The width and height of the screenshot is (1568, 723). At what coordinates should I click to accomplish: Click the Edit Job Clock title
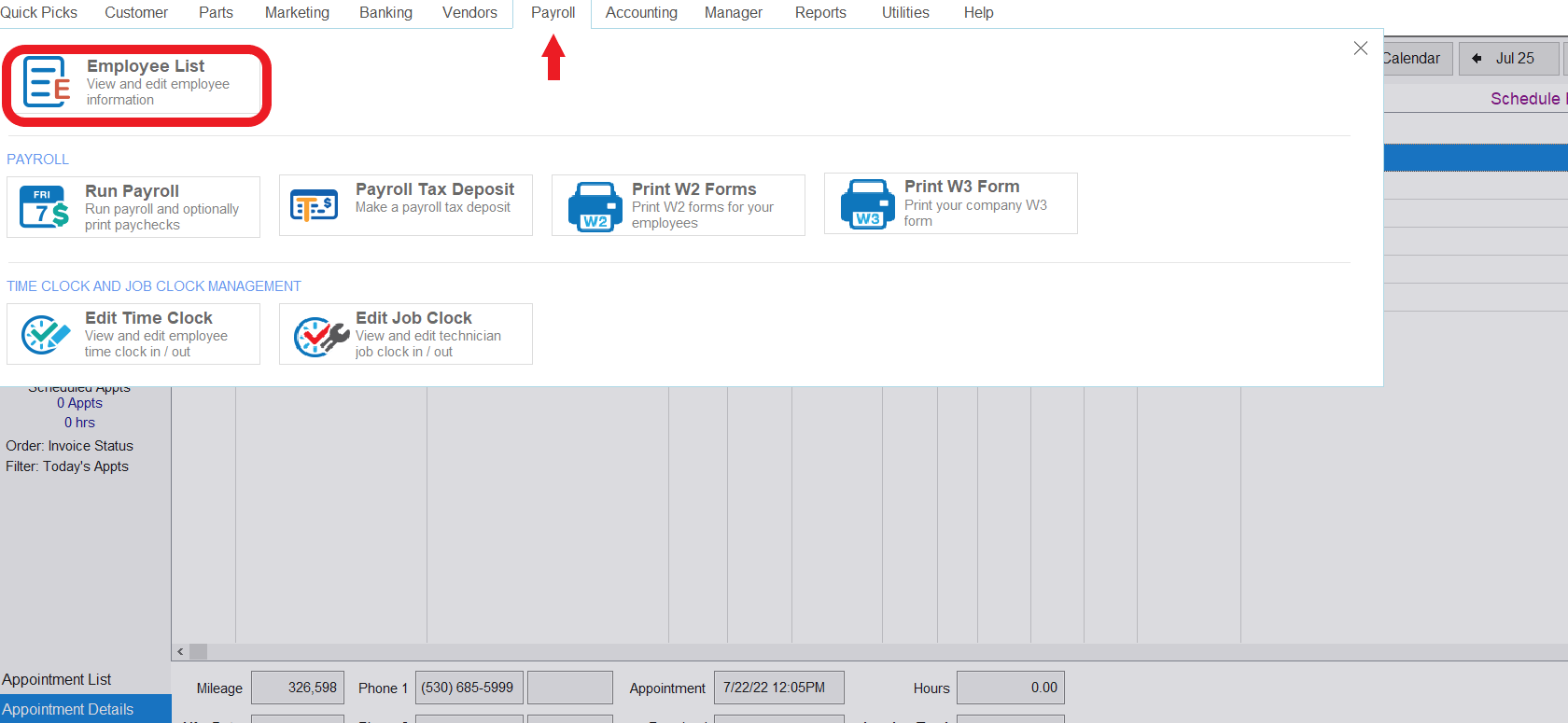tap(413, 318)
